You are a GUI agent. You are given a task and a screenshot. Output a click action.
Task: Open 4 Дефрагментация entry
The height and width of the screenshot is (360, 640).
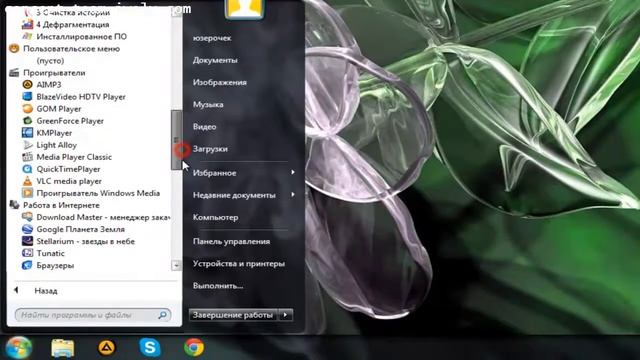[x=73, y=24]
